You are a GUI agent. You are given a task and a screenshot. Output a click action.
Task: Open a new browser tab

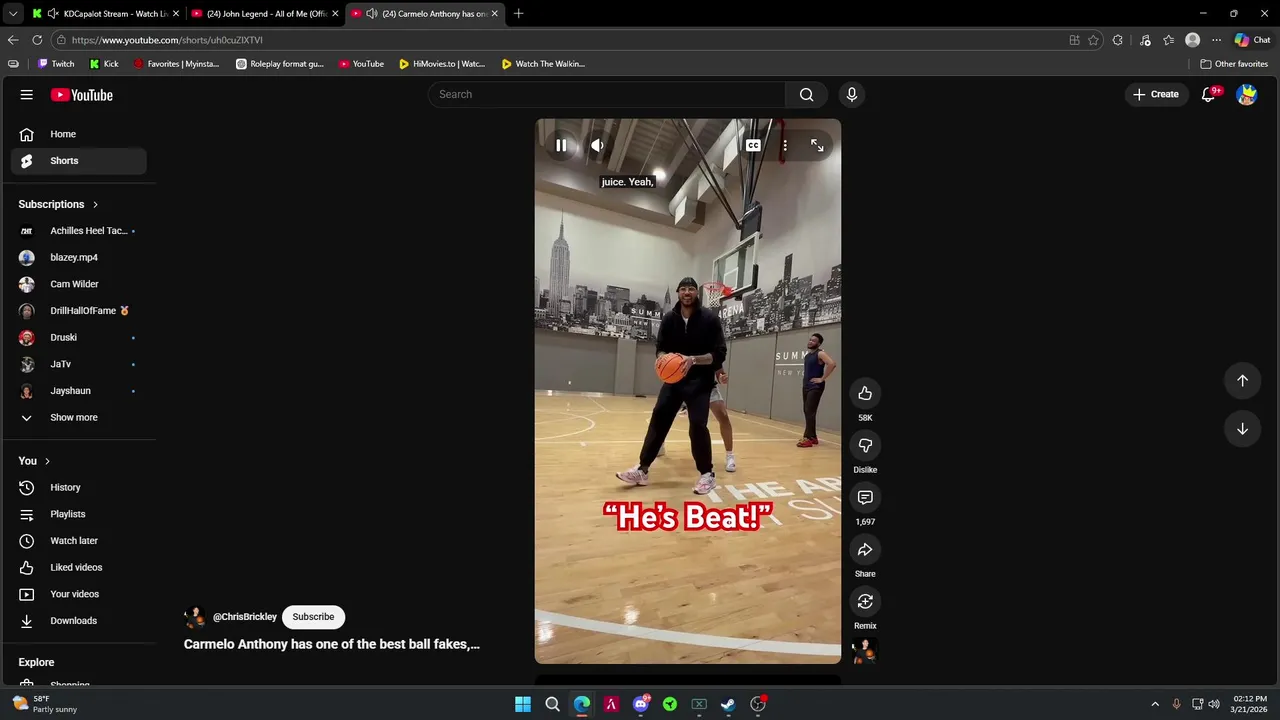click(518, 14)
